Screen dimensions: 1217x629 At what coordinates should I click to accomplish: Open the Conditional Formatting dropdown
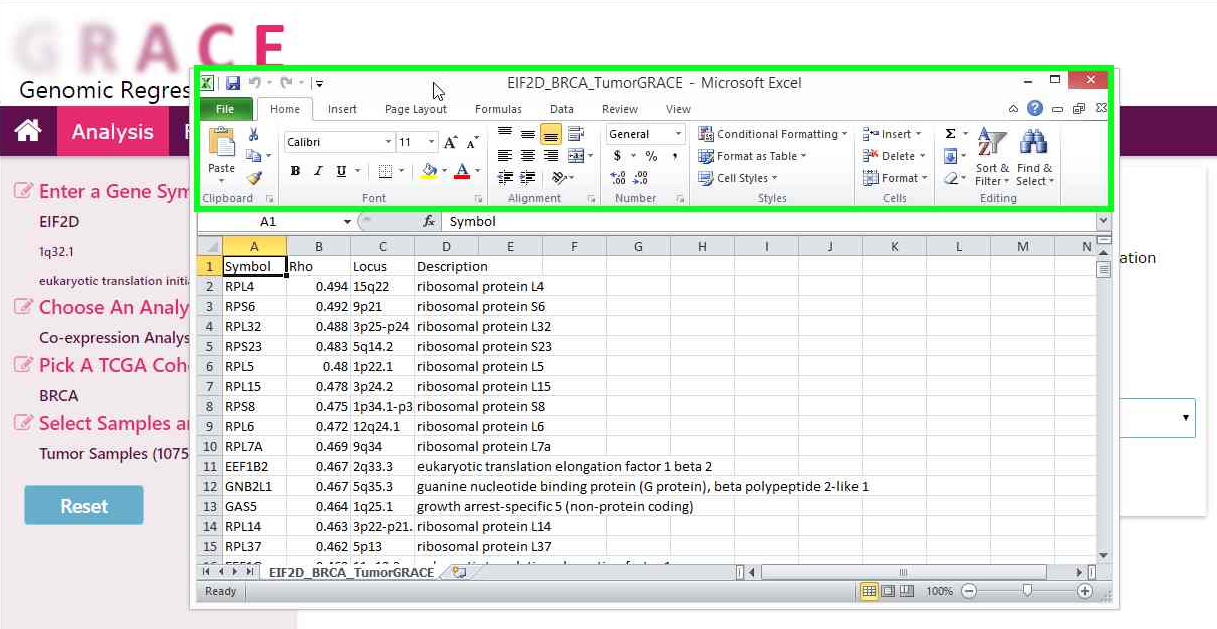772,134
